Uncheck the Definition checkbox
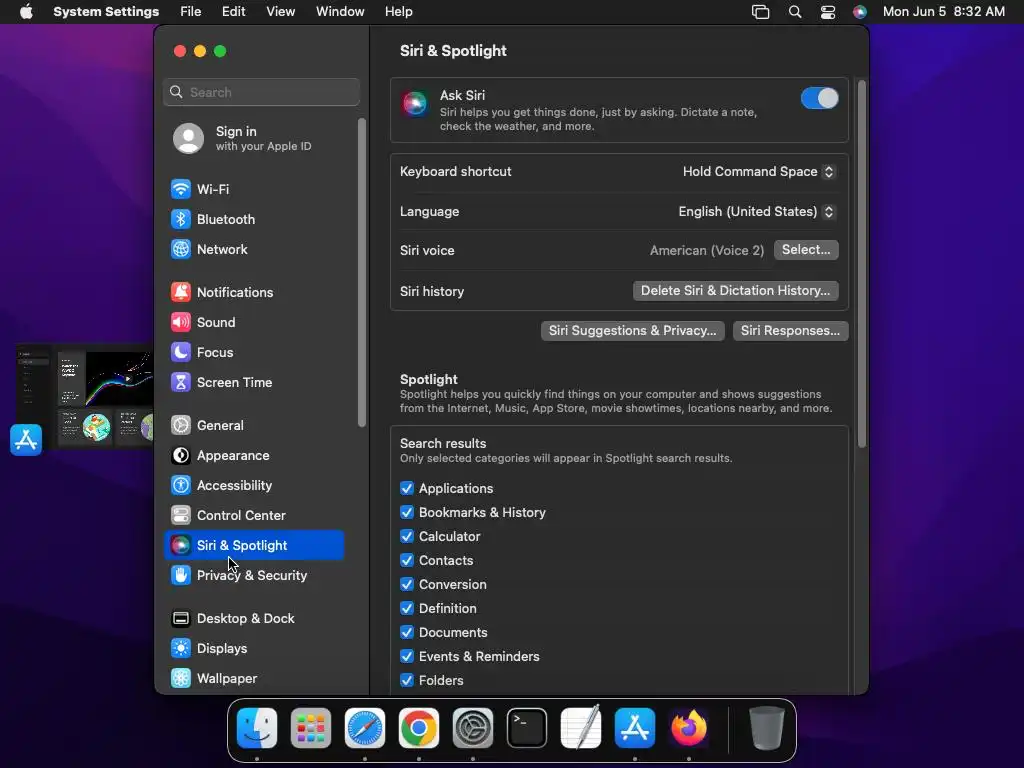1024x768 pixels. point(407,609)
